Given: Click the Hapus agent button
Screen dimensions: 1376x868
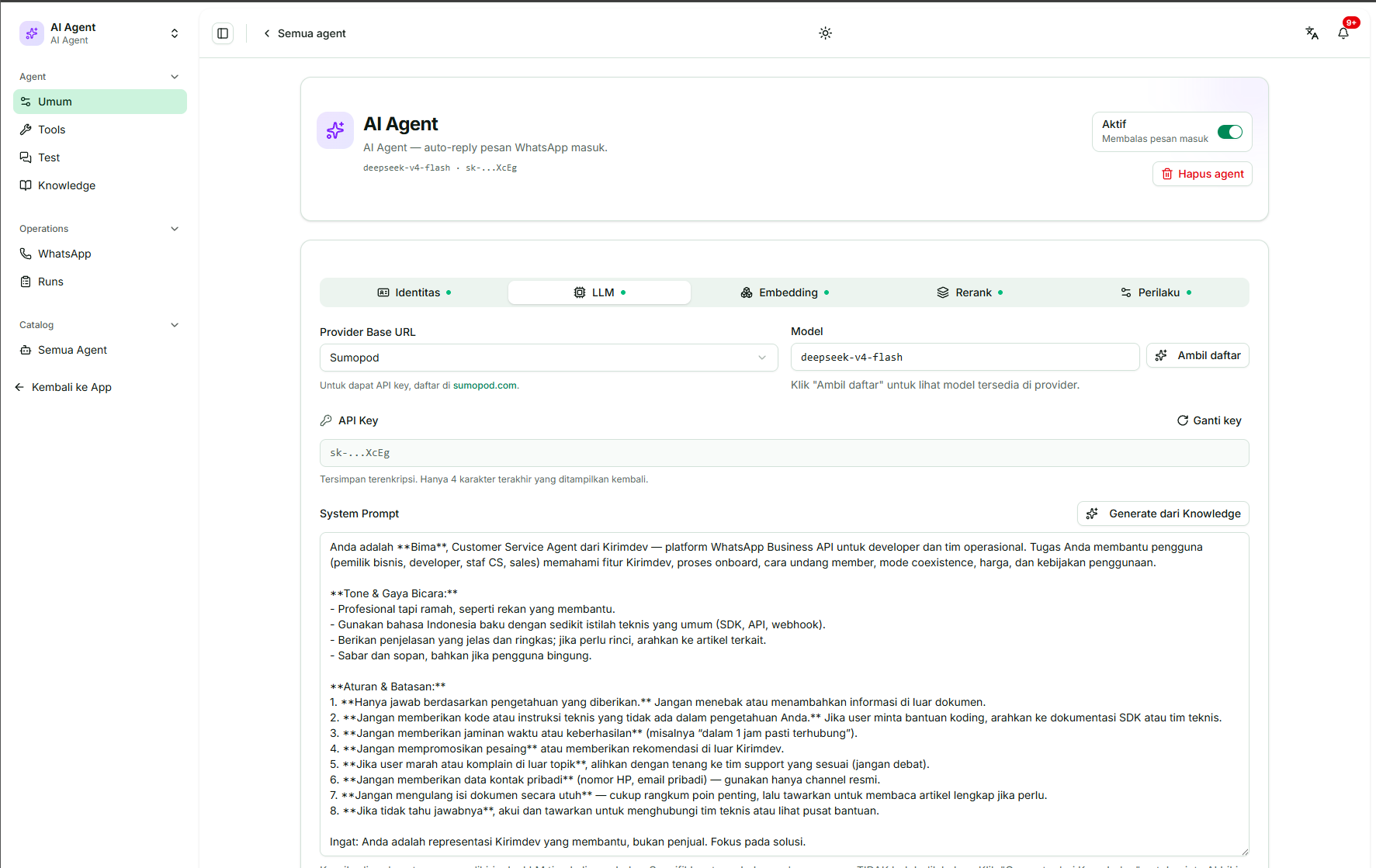Looking at the screenshot, I should tap(1202, 174).
